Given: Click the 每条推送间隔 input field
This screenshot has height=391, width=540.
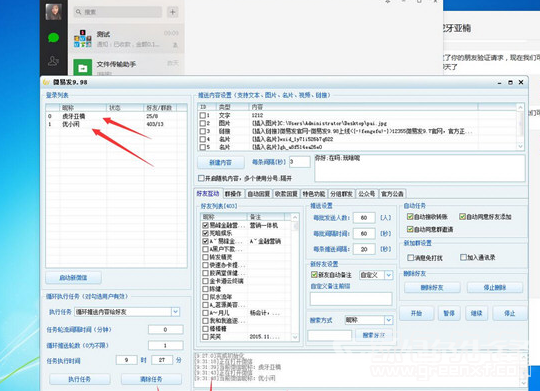Looking at the screenshot, I should (x=364, y=249).
